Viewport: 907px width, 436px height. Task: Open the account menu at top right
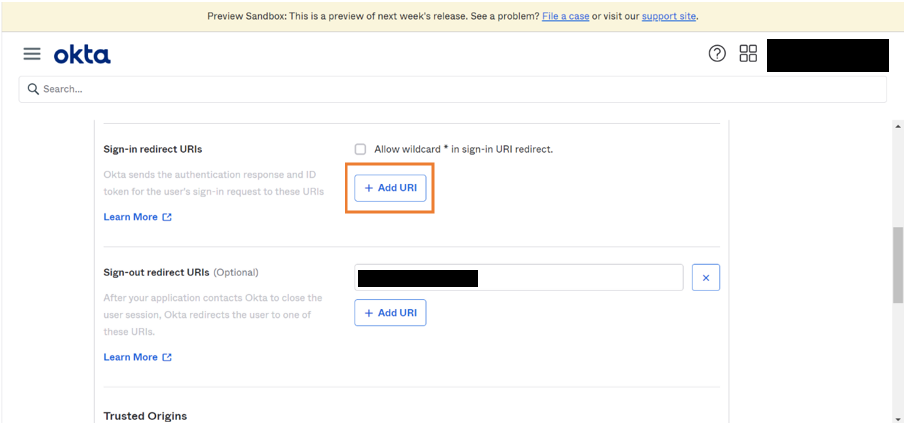click(x=827, y=55)
